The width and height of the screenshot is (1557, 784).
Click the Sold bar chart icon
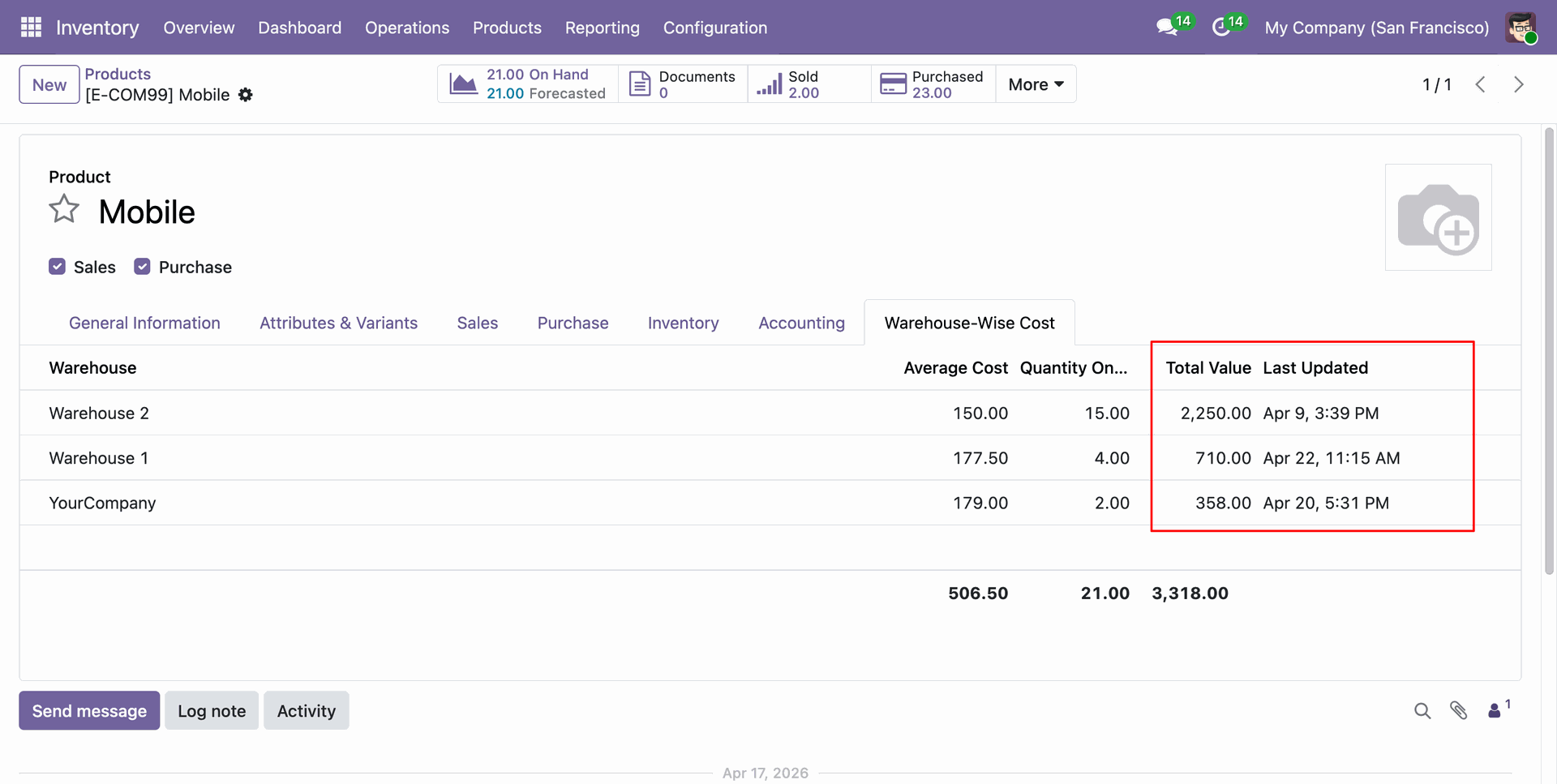pos(769,84)
